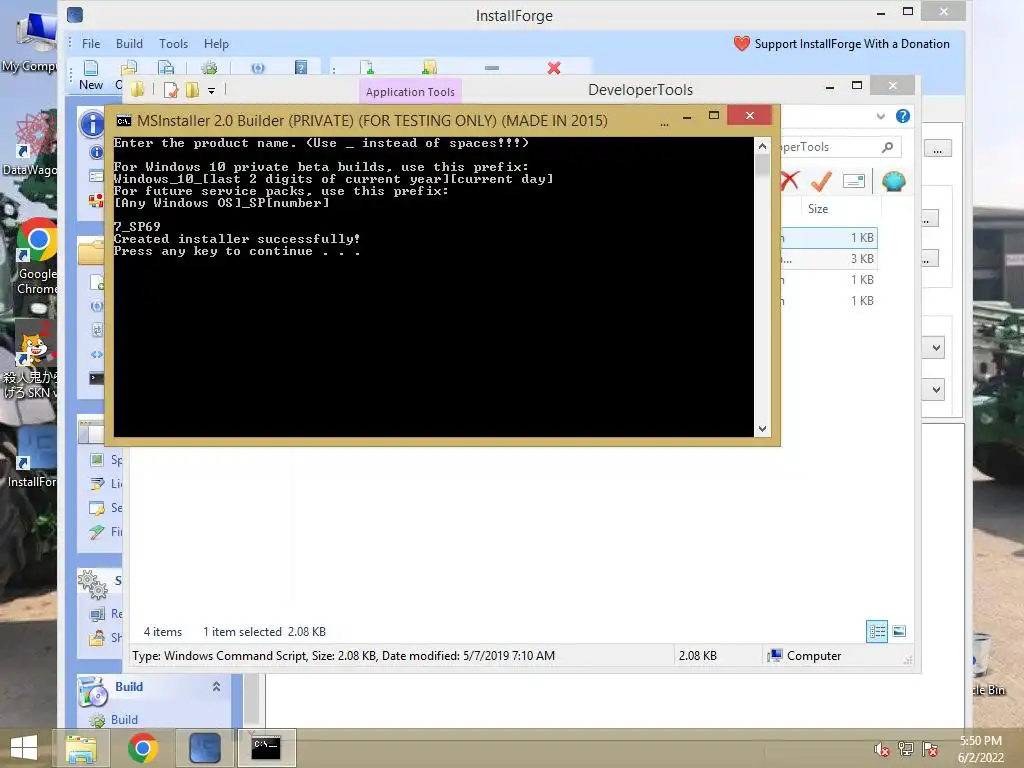Select the Google Chrome desktop shortcut
This screenshot has height=768, width=1024.
coord(37,257)
